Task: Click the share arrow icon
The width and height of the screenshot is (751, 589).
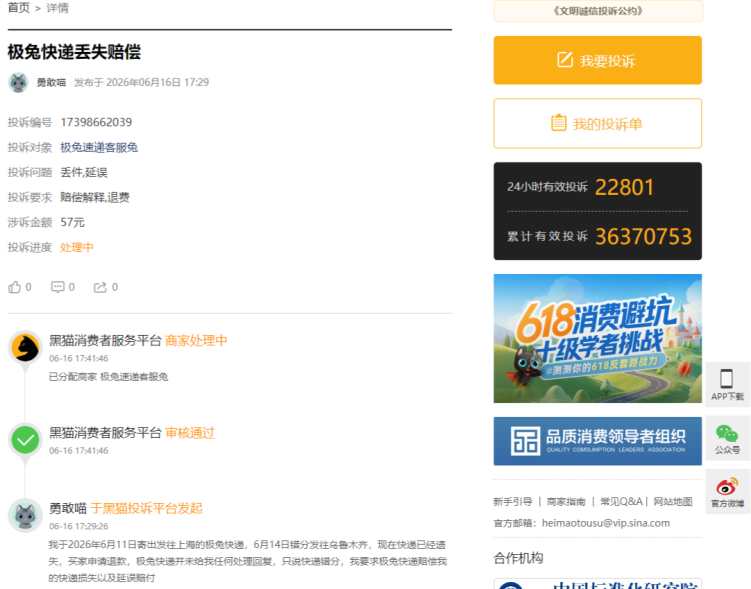Action: point(100,287)
